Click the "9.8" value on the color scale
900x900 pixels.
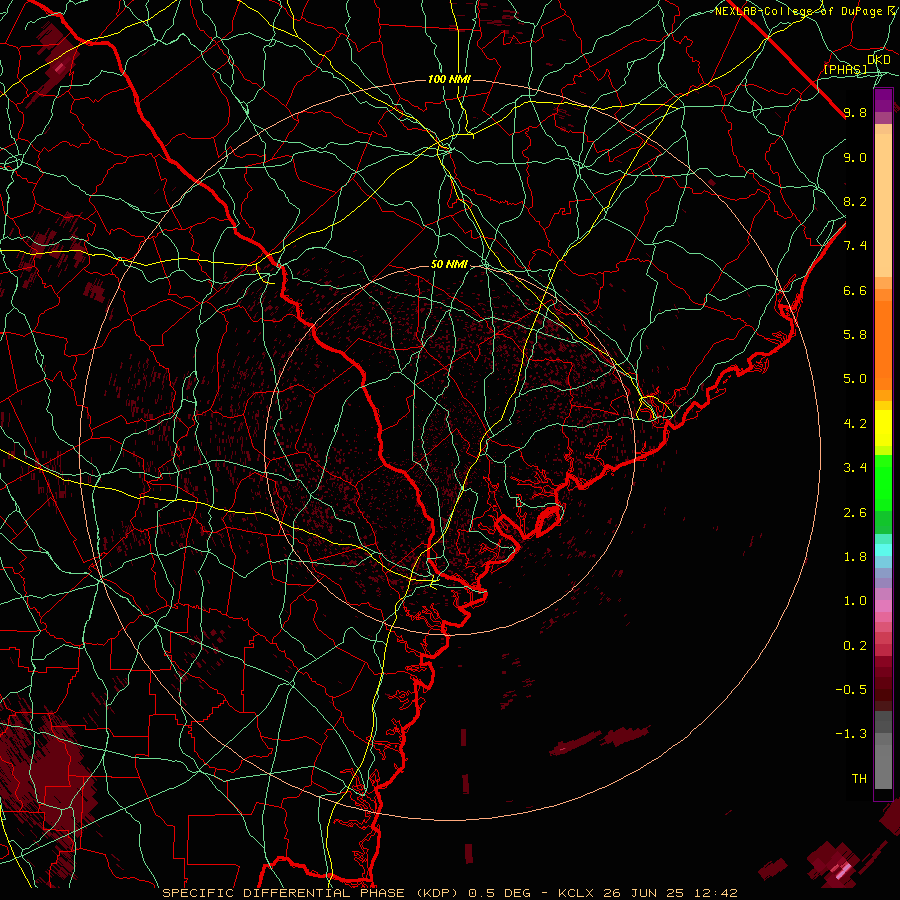pos(855,112)
